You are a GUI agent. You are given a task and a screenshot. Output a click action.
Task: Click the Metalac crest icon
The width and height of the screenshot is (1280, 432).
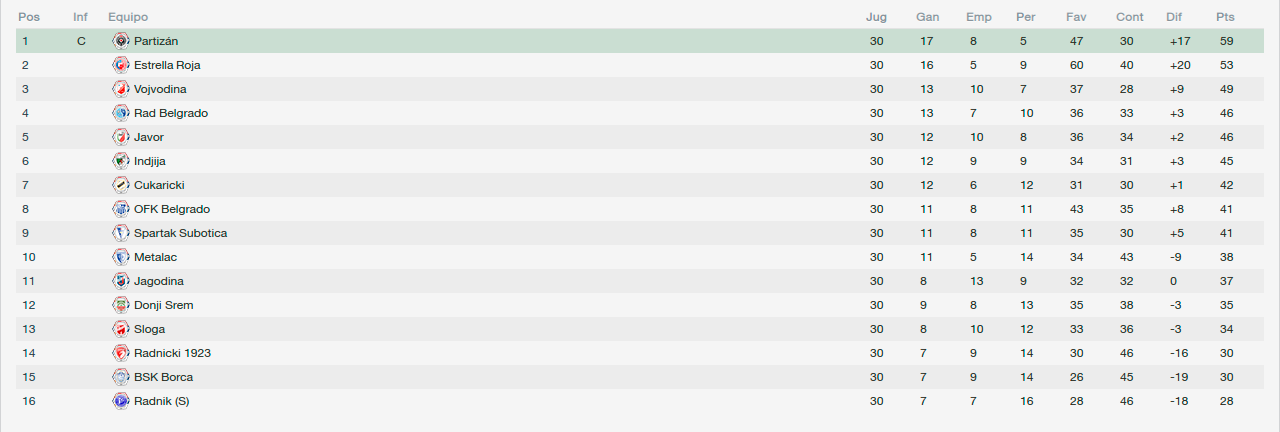pos(121,257)
